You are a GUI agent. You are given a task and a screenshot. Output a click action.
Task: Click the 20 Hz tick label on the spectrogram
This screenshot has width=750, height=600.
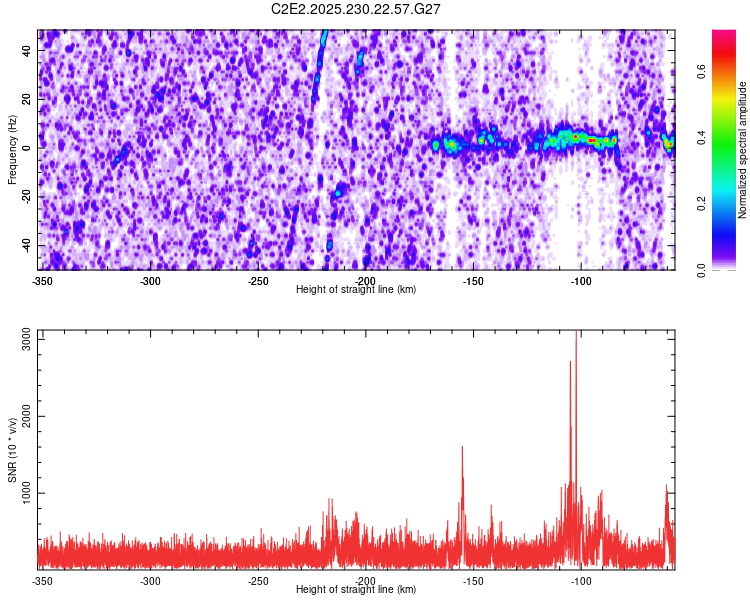26,100
